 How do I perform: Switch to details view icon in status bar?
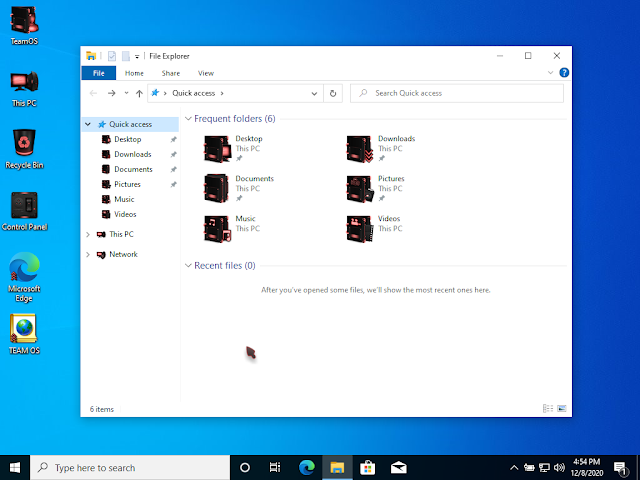(548, 408)
